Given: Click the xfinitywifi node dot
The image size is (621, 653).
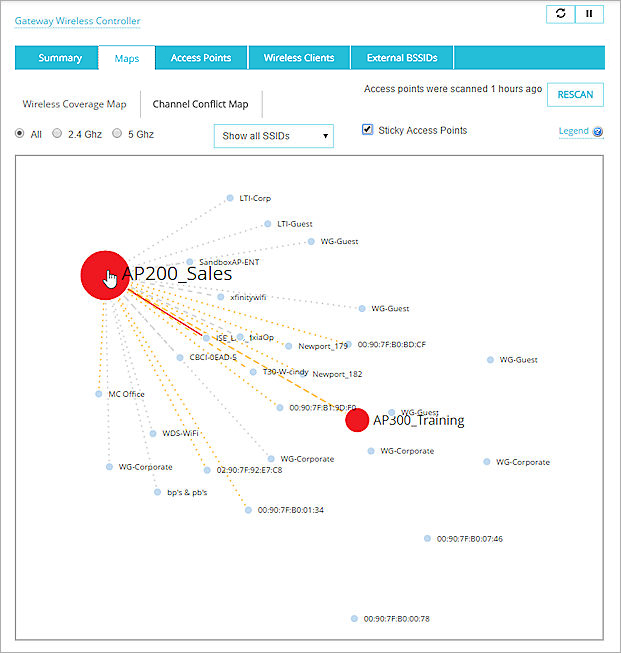Looking at the screenshot, I should point(220,297).
